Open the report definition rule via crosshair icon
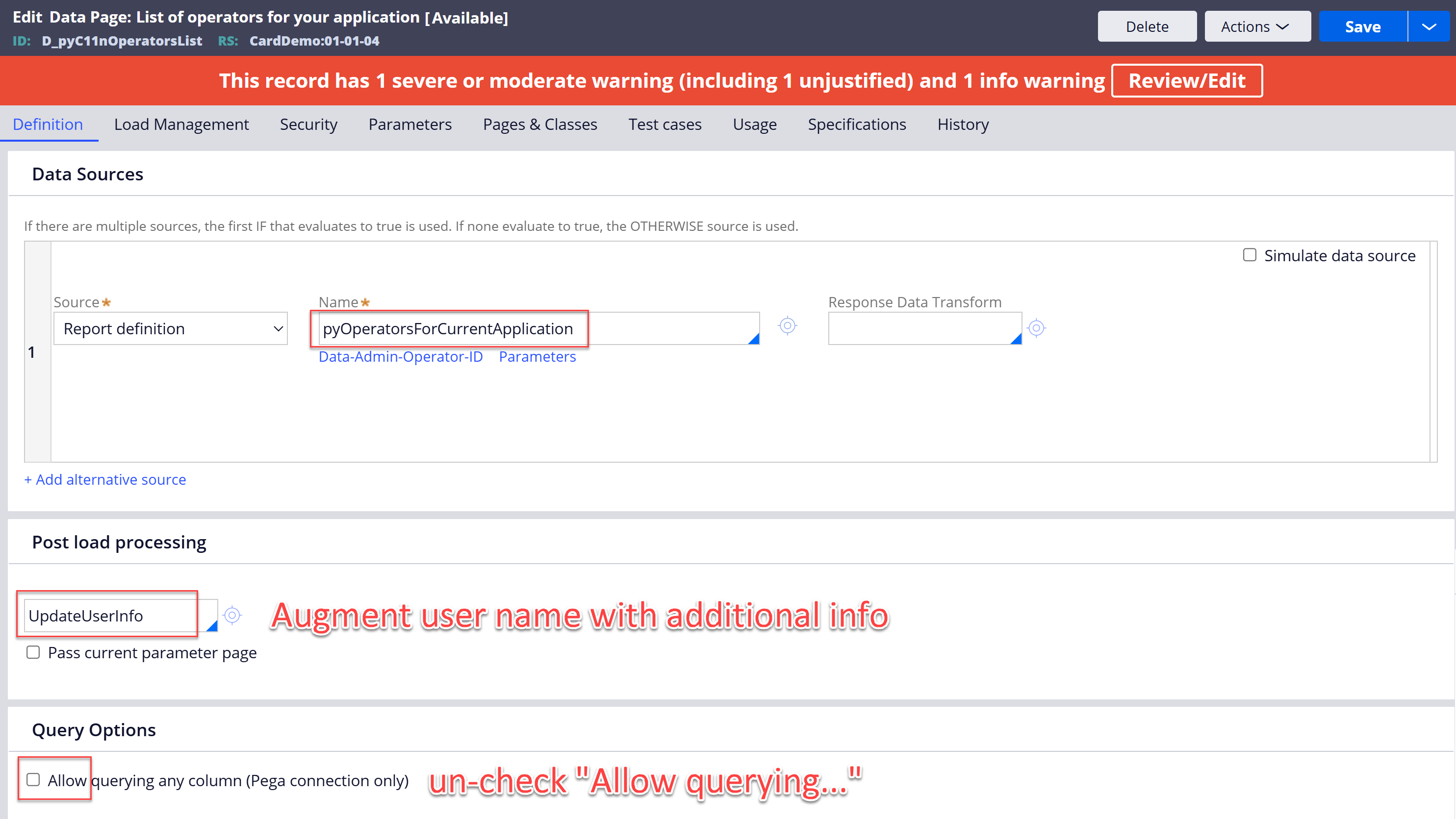The width and height of the screenshot is (1456, 819). coord(788,326)
